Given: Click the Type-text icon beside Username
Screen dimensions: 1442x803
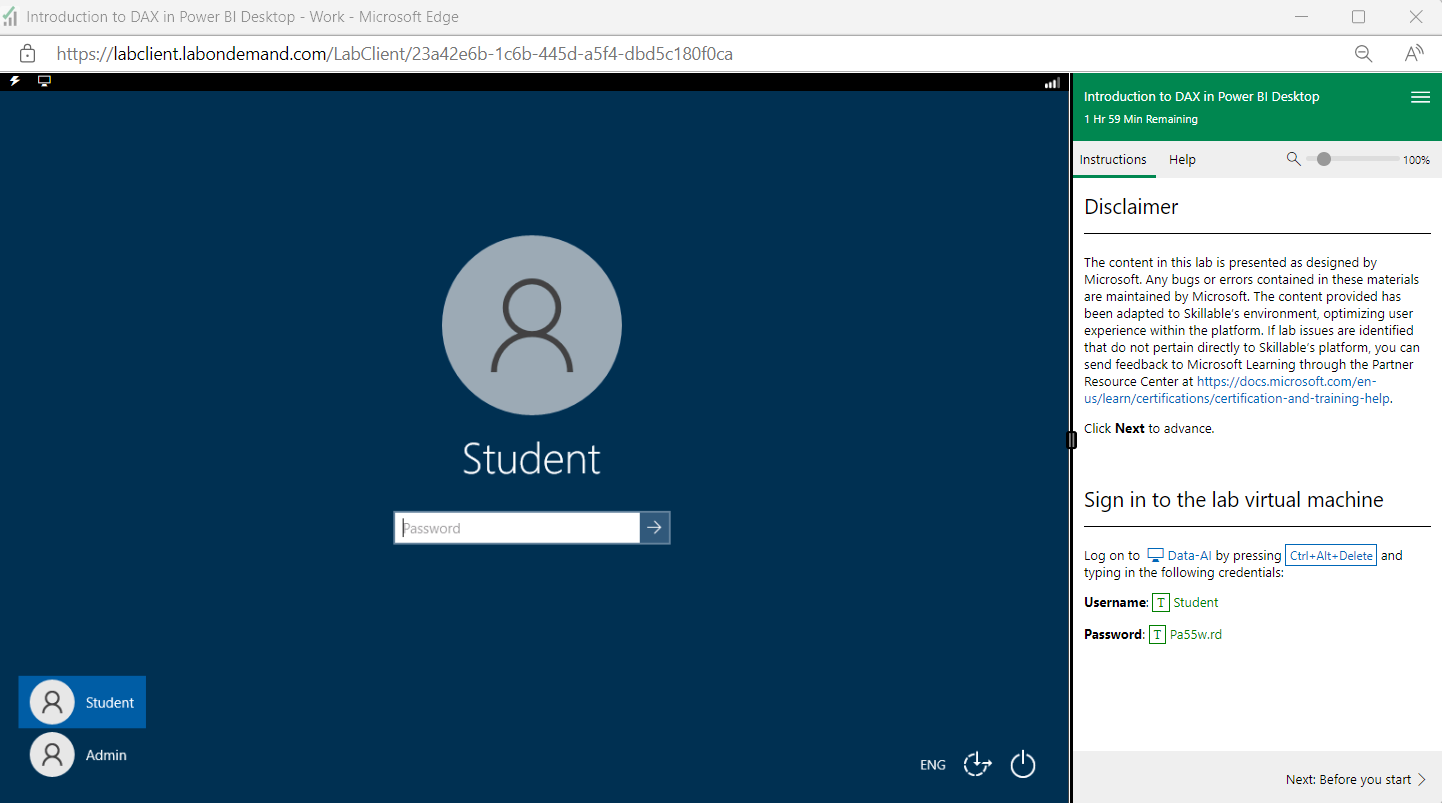Looking at the screenshot, I should coord(1160,603).
